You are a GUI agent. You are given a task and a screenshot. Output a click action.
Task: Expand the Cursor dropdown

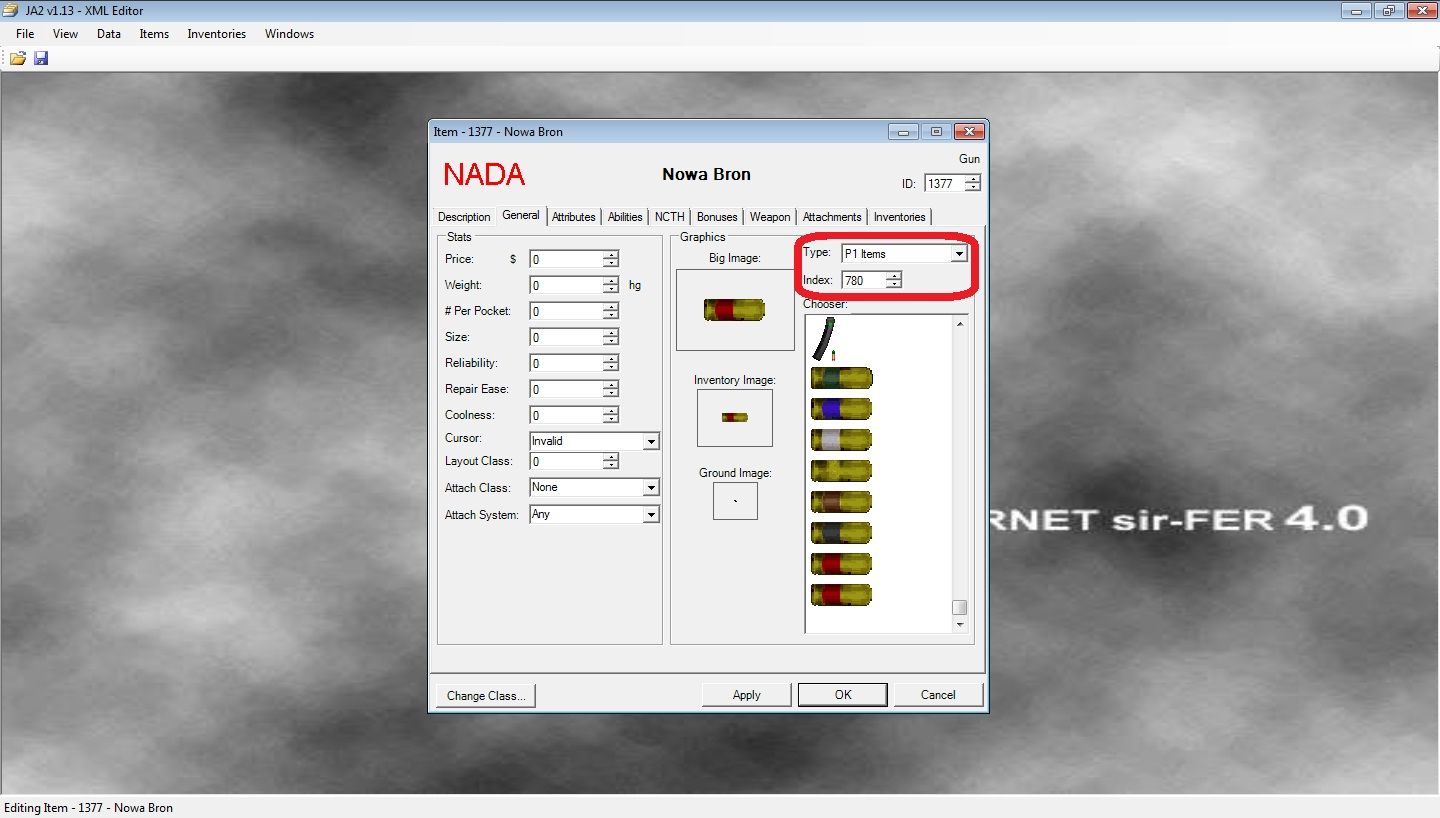651,441
